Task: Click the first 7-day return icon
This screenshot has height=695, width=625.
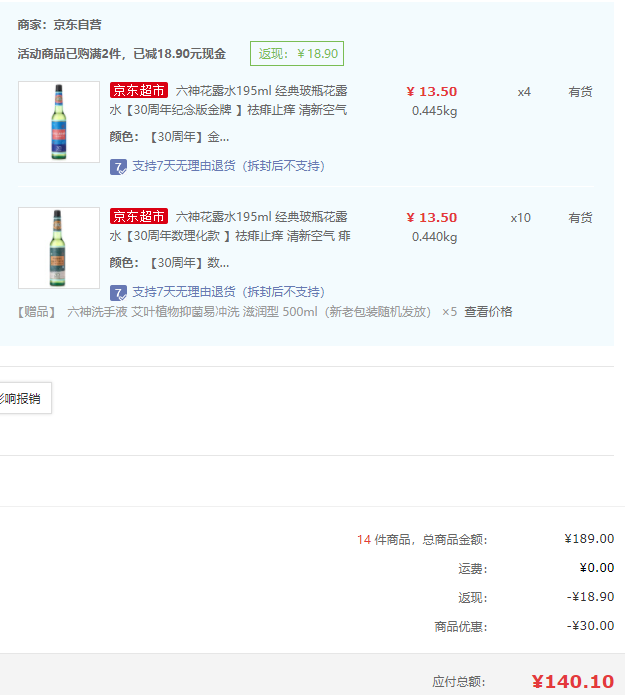Action: point(118,167)
